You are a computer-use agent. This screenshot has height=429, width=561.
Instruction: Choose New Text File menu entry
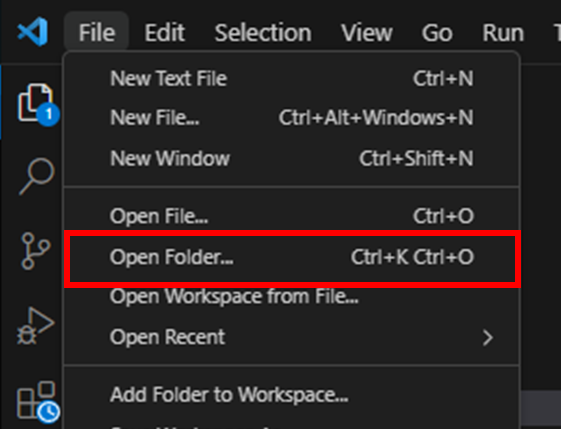pyautogui.click(x=292, y=78)
